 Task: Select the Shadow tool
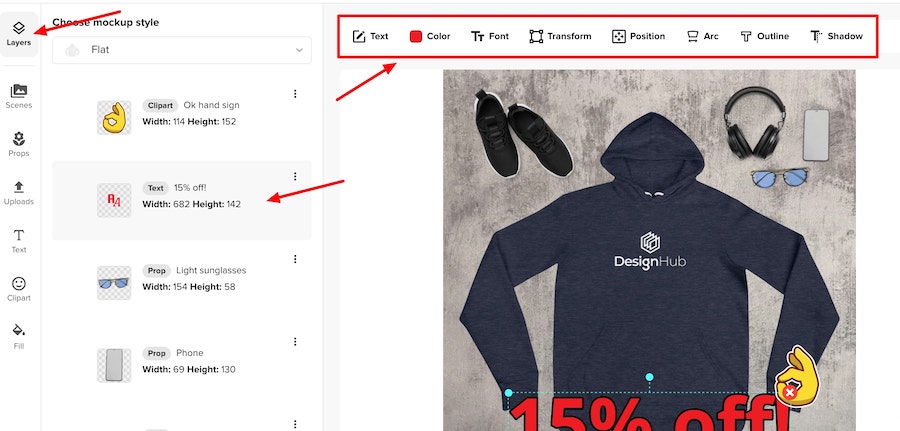coord(836,36)
